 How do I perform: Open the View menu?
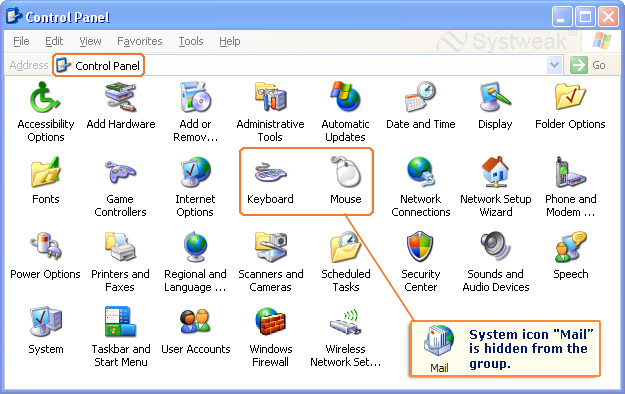(x=90, y=41)
